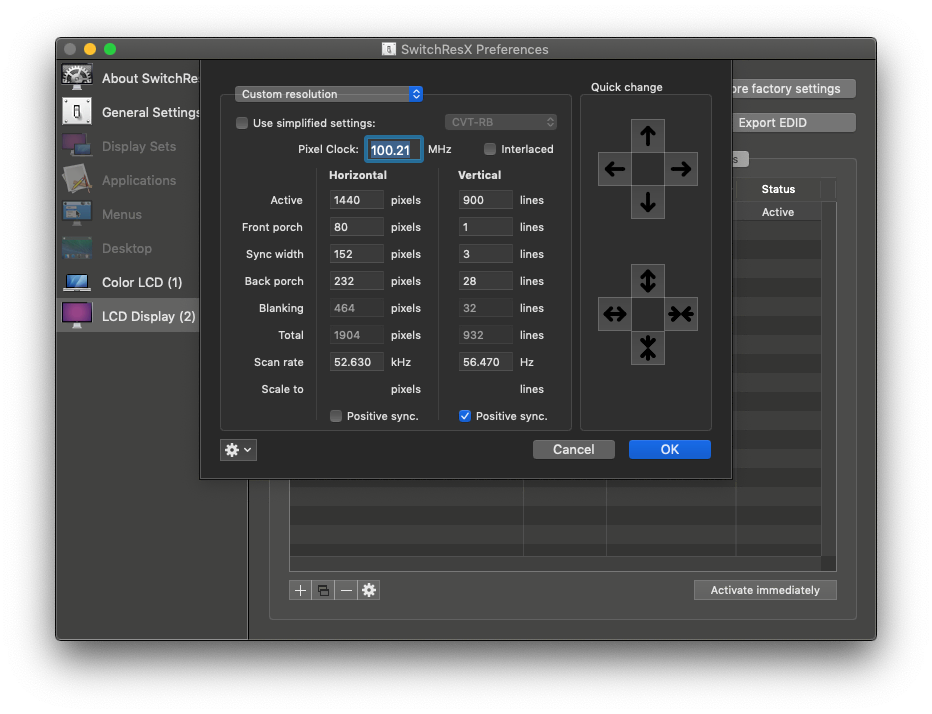Open the gear options menu in dialog

click(239, 450)
